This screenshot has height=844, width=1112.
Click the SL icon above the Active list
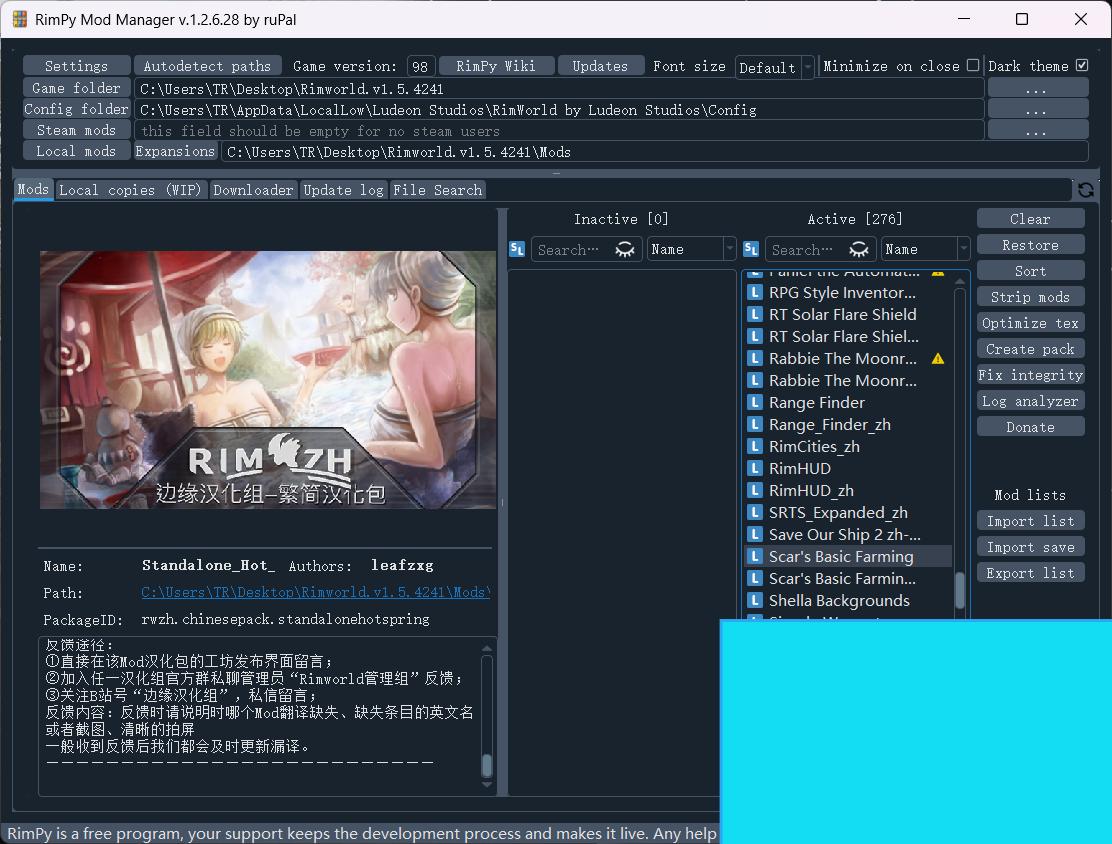coord(751,249)
